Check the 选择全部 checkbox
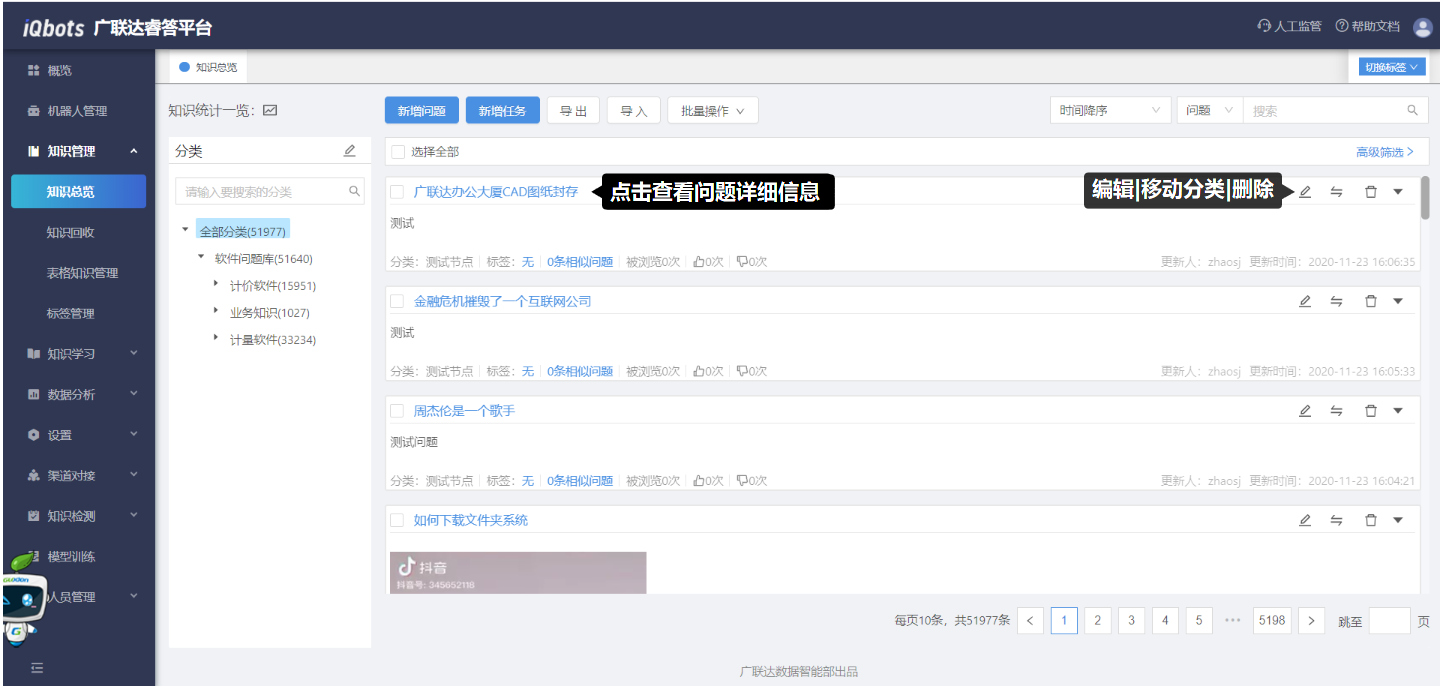1440x686 pixels. [398, 152]
